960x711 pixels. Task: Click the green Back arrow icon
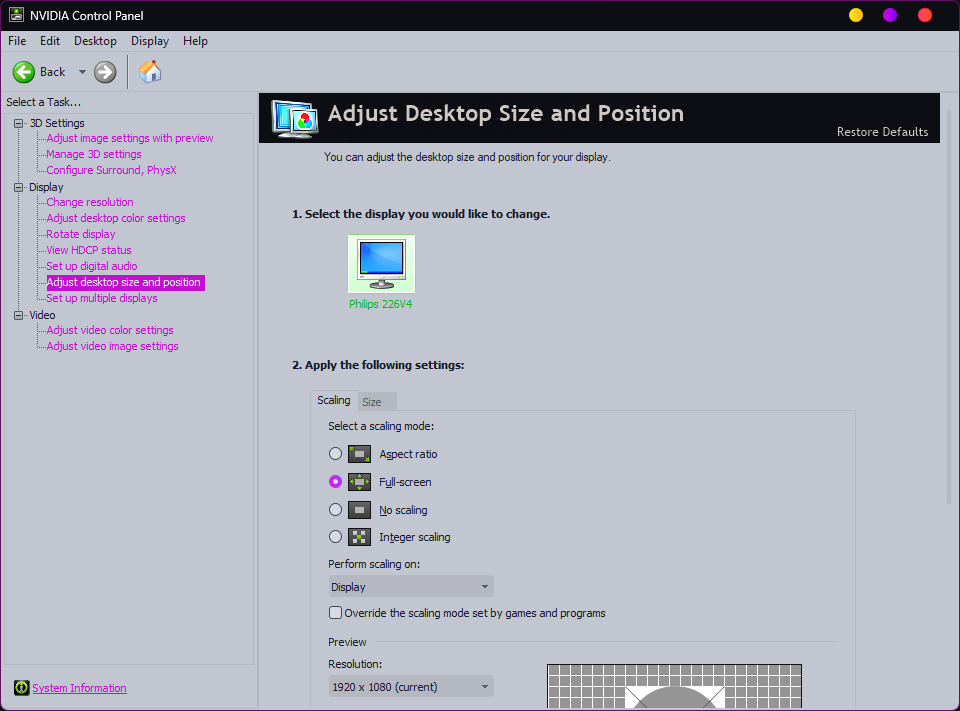tap(24, 72)
